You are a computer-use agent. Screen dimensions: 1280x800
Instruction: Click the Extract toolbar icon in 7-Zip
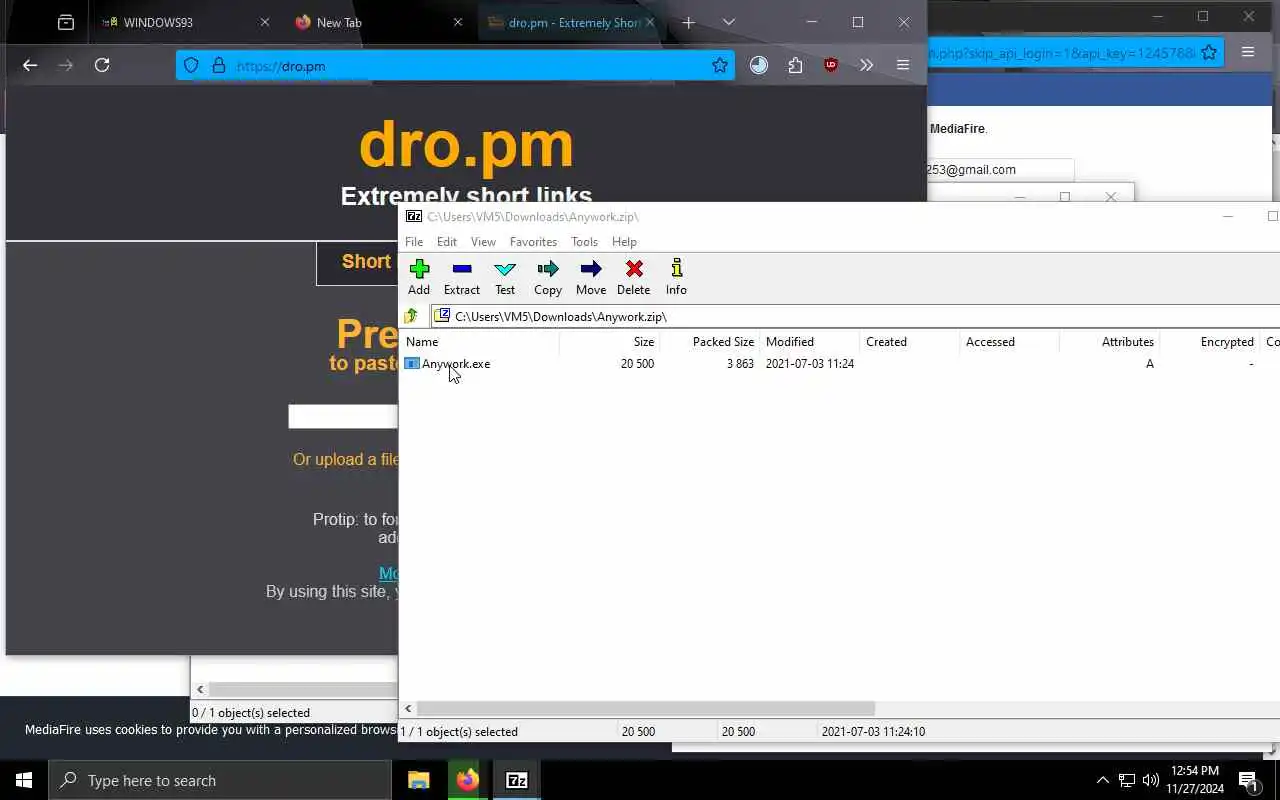click(x=462, y=277)
